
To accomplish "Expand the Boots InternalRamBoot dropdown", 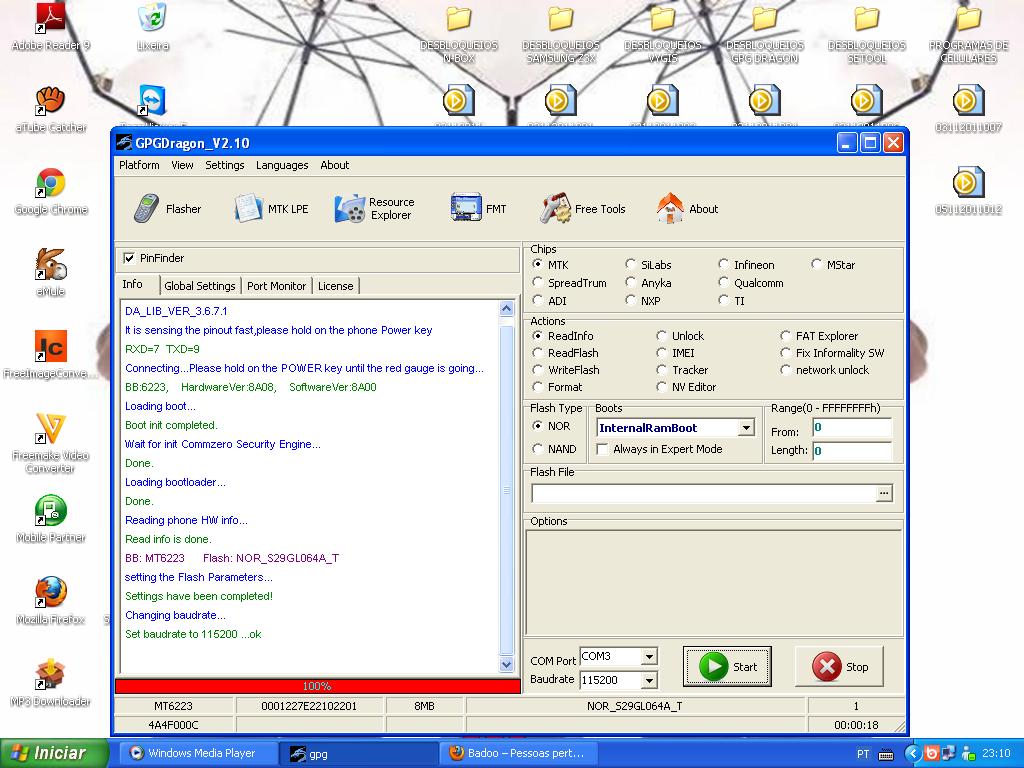I will (x=746, y=428).
